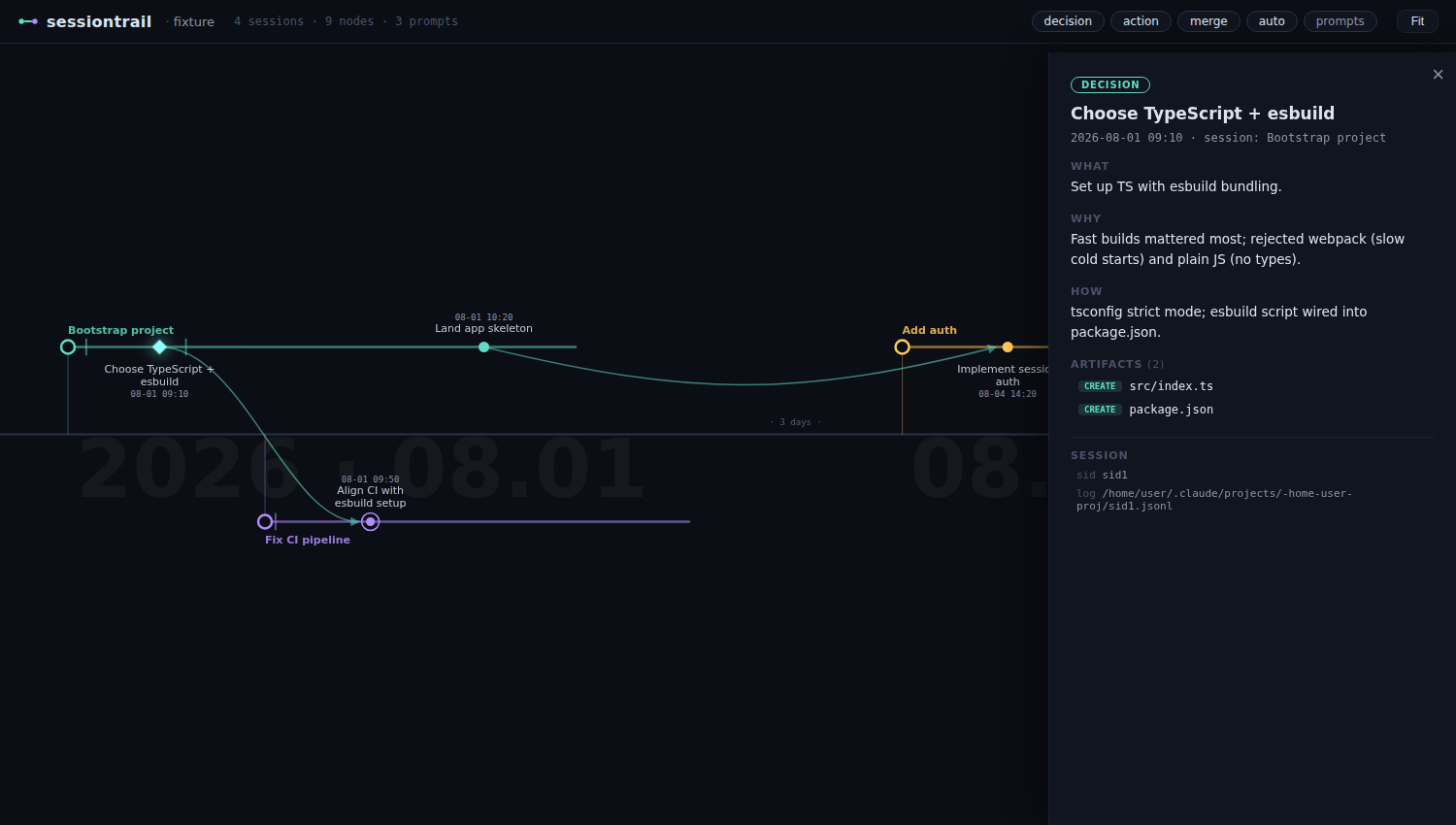This screenshot has width=1456, height=825.
Task: Toggle the action filter pill
Action: [x=1141, y=21]
